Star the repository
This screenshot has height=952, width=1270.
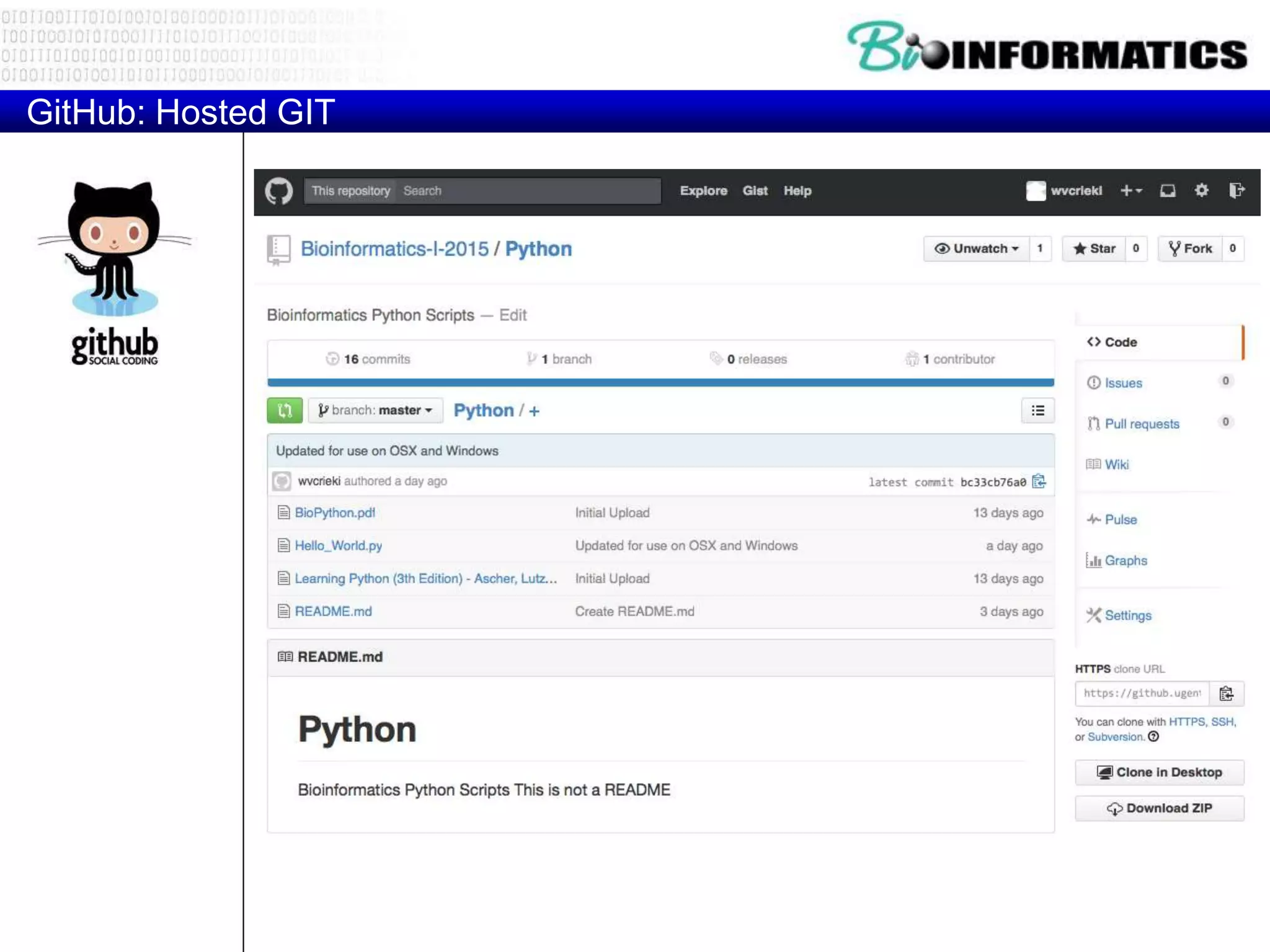point(1094,249)
